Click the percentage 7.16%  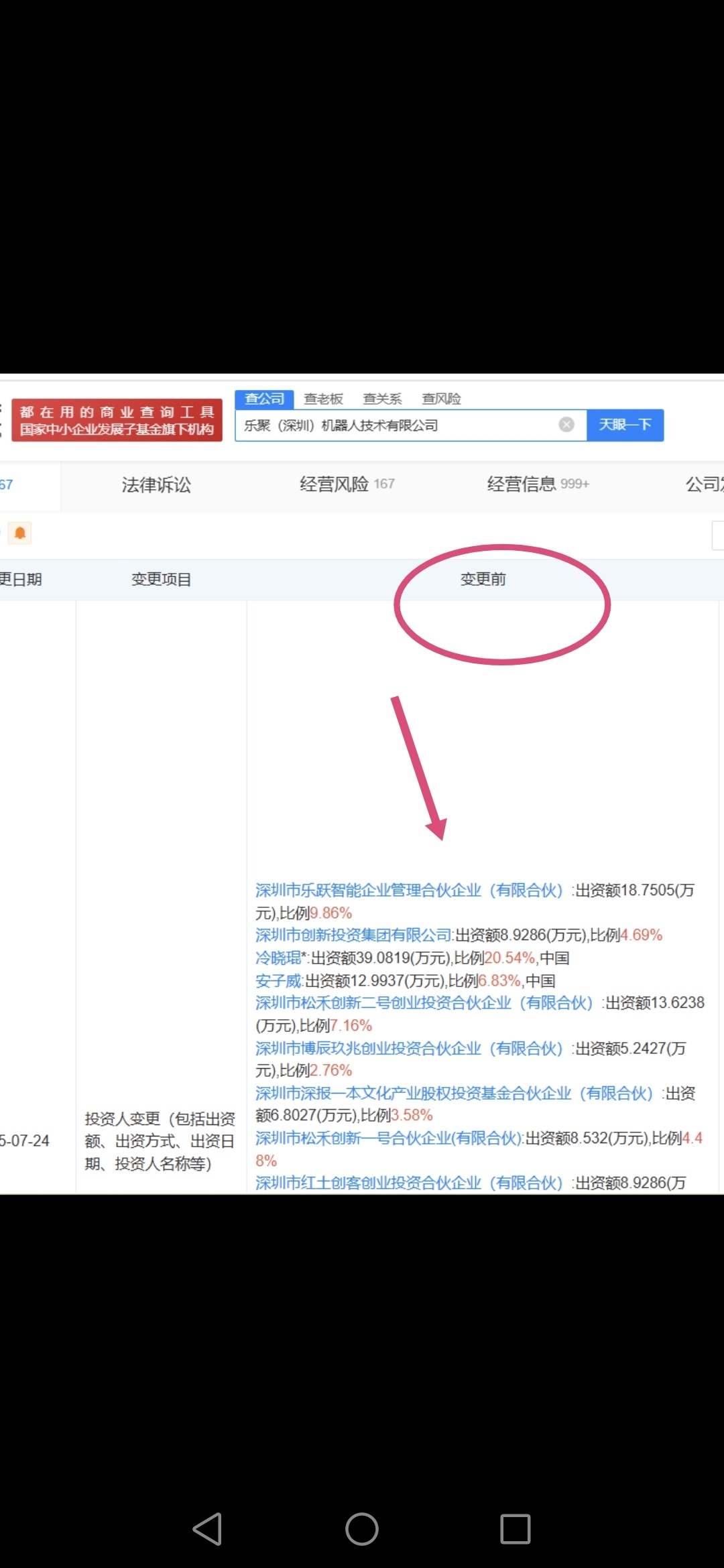(351, 1025)
